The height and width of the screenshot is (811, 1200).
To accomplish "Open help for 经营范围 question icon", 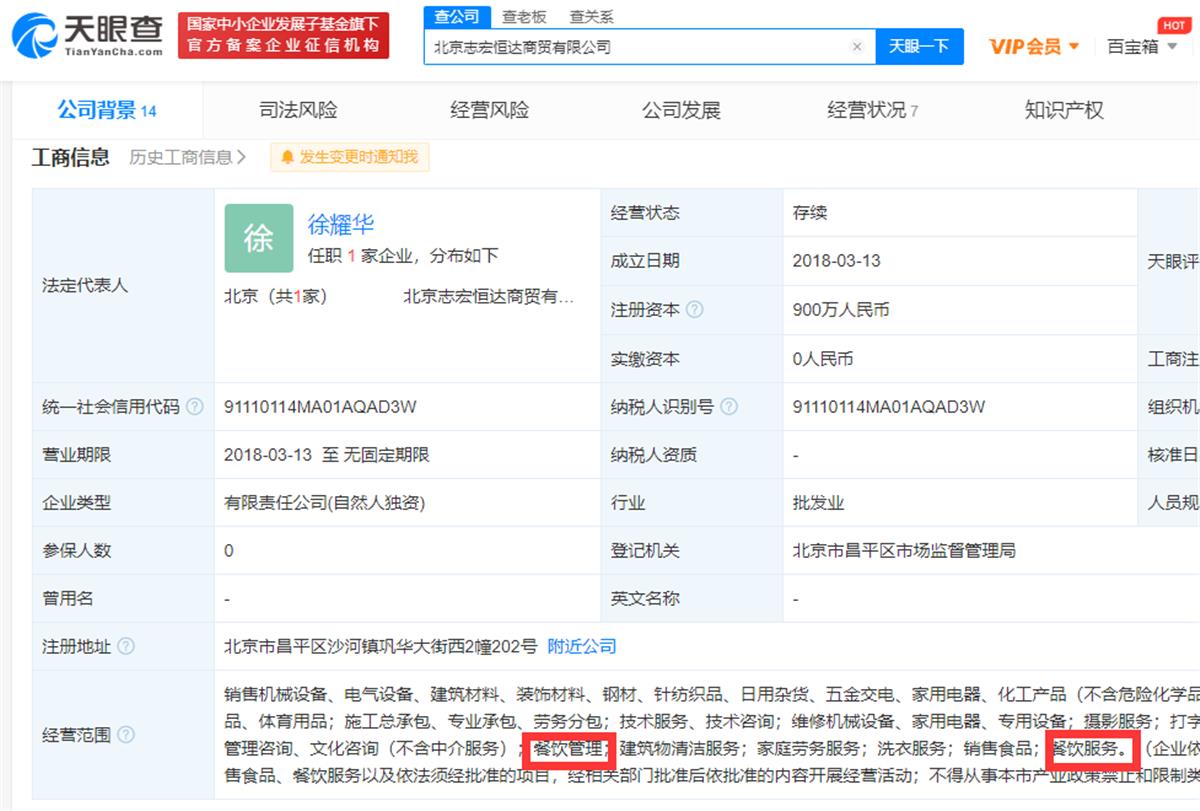I will 126,735.
